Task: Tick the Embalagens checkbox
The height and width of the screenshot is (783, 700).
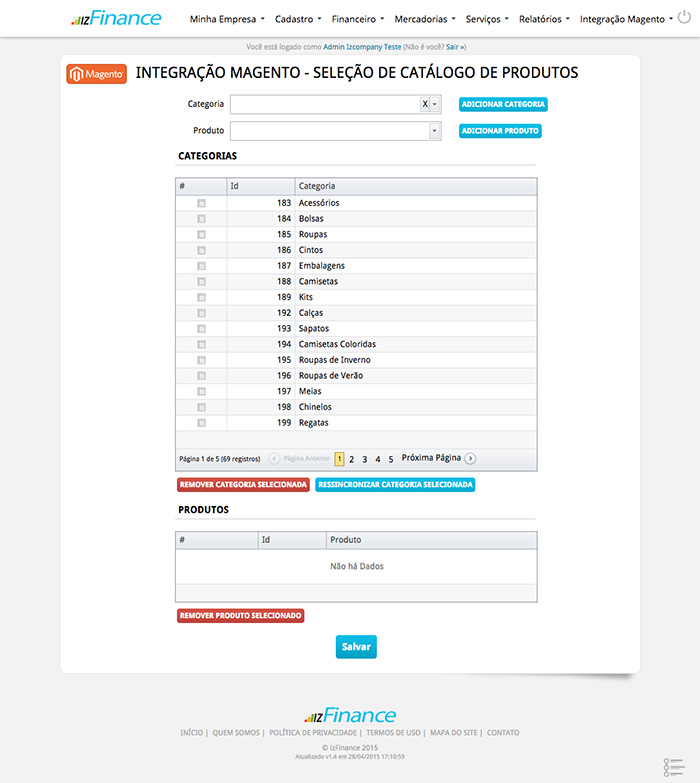Action: click(201, 266)
